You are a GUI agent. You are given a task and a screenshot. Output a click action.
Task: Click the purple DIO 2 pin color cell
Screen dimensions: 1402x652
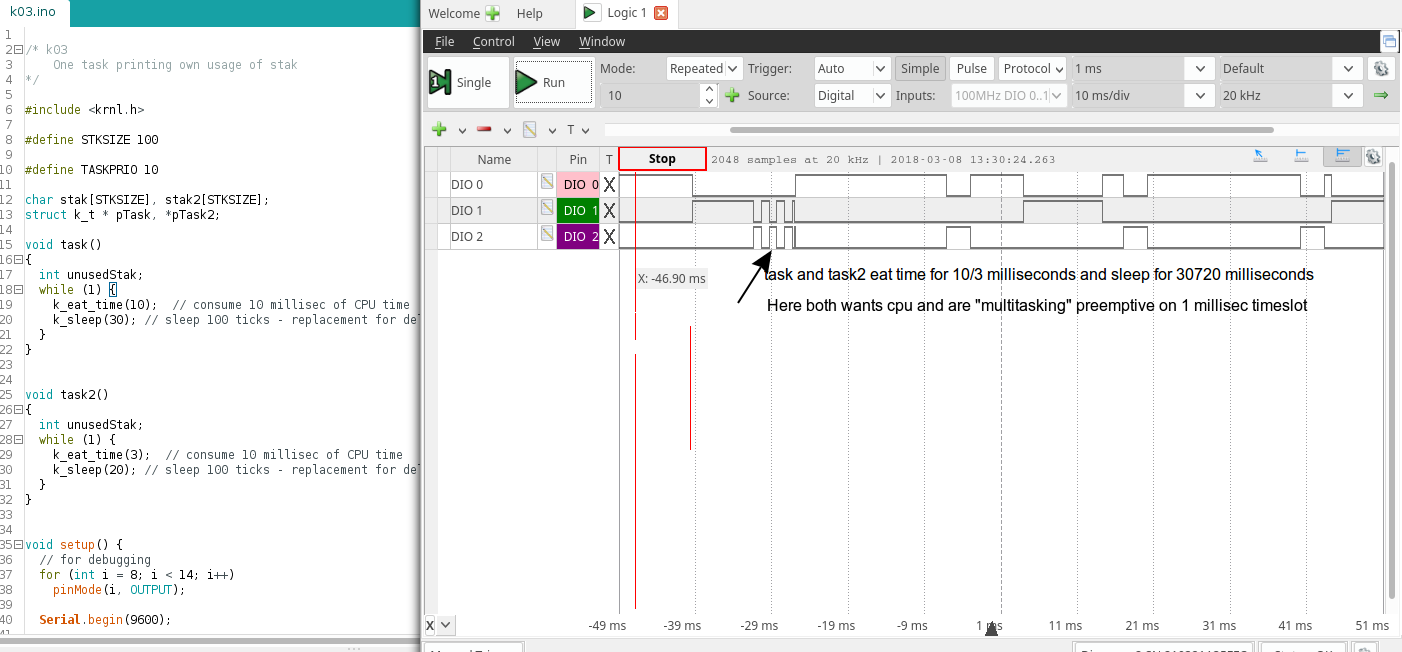point(578,237)
